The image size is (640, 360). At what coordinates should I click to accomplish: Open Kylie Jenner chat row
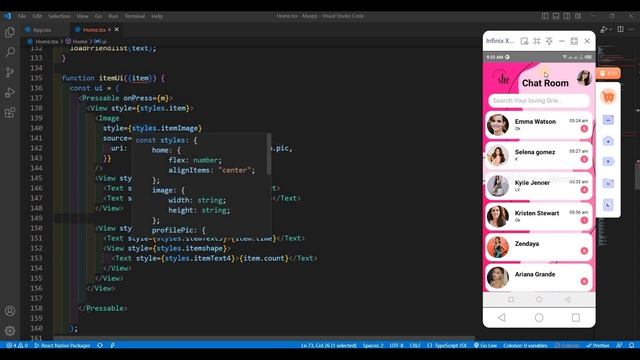click(539, 186)
